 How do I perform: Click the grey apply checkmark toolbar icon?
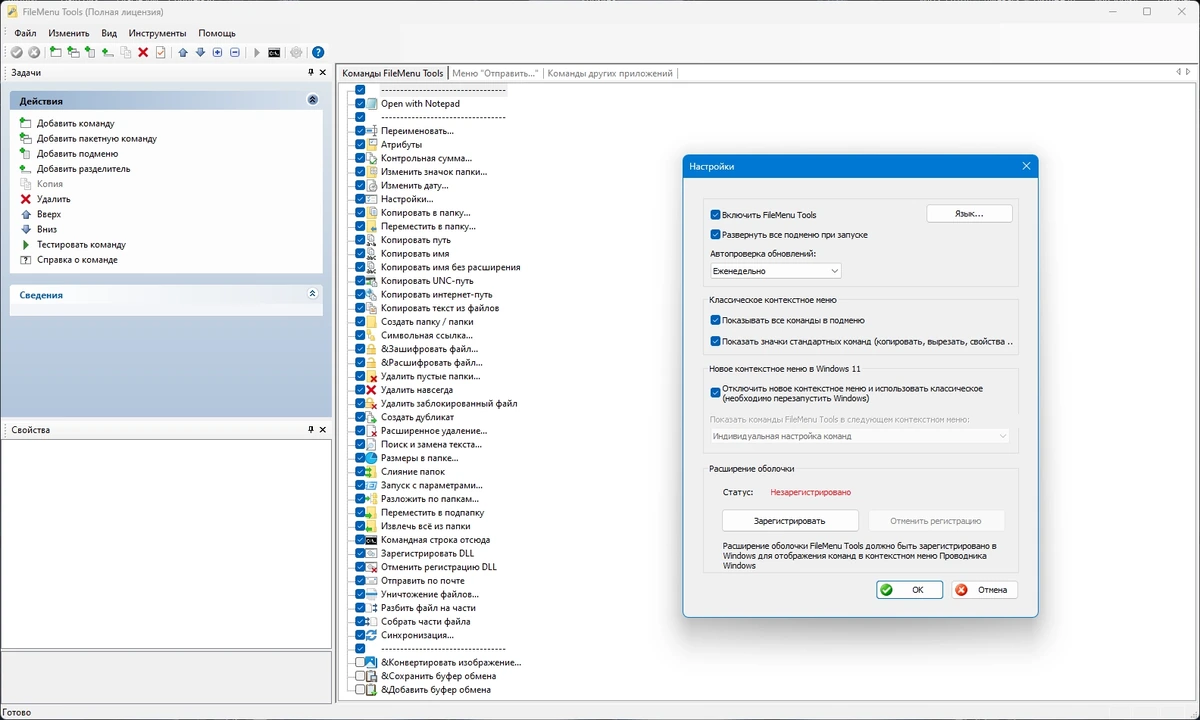point(16,52)
